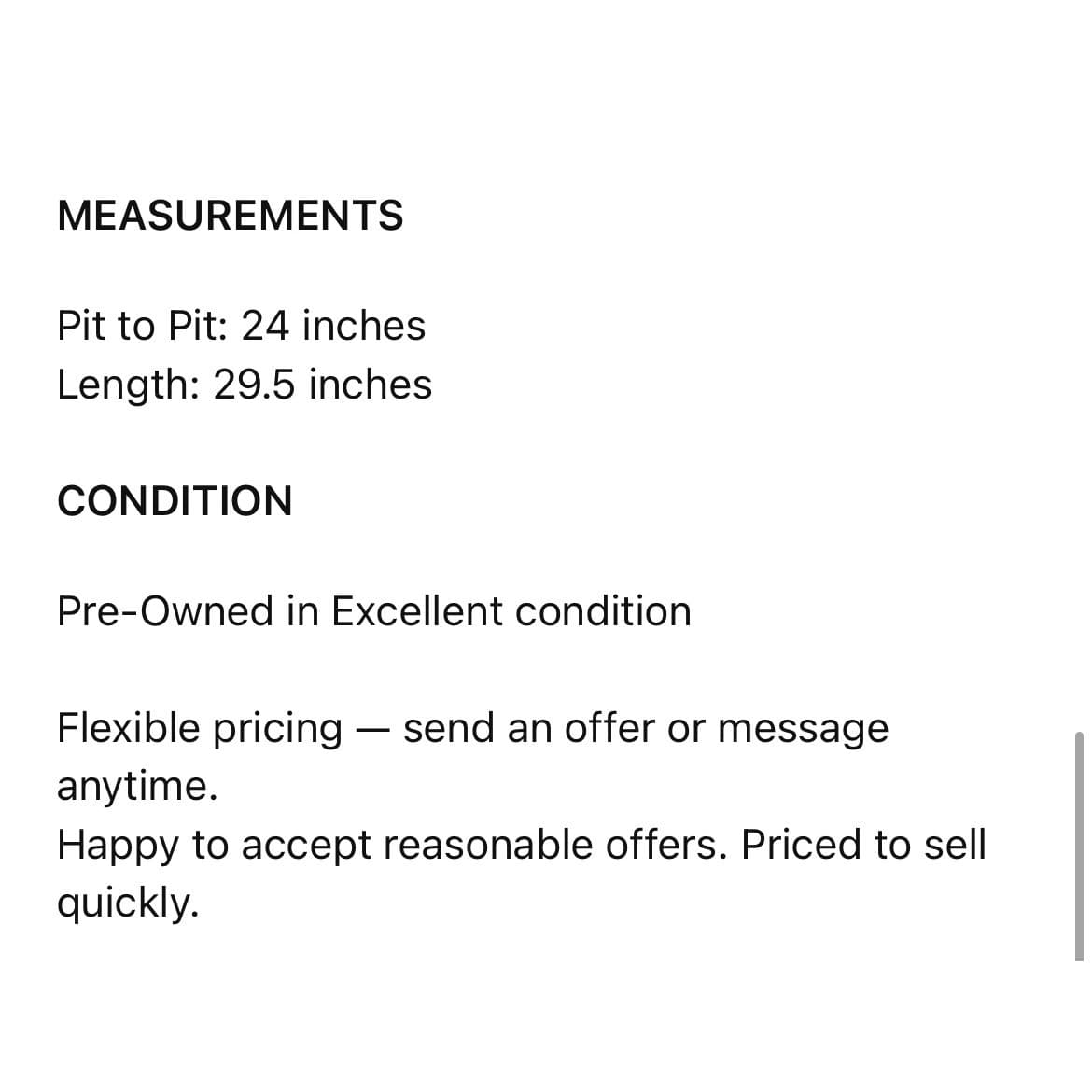Viewport: 1092px width, 1092px height.
Task: Click the word 'Pre-Owned'
Action: tap(165, 612)
